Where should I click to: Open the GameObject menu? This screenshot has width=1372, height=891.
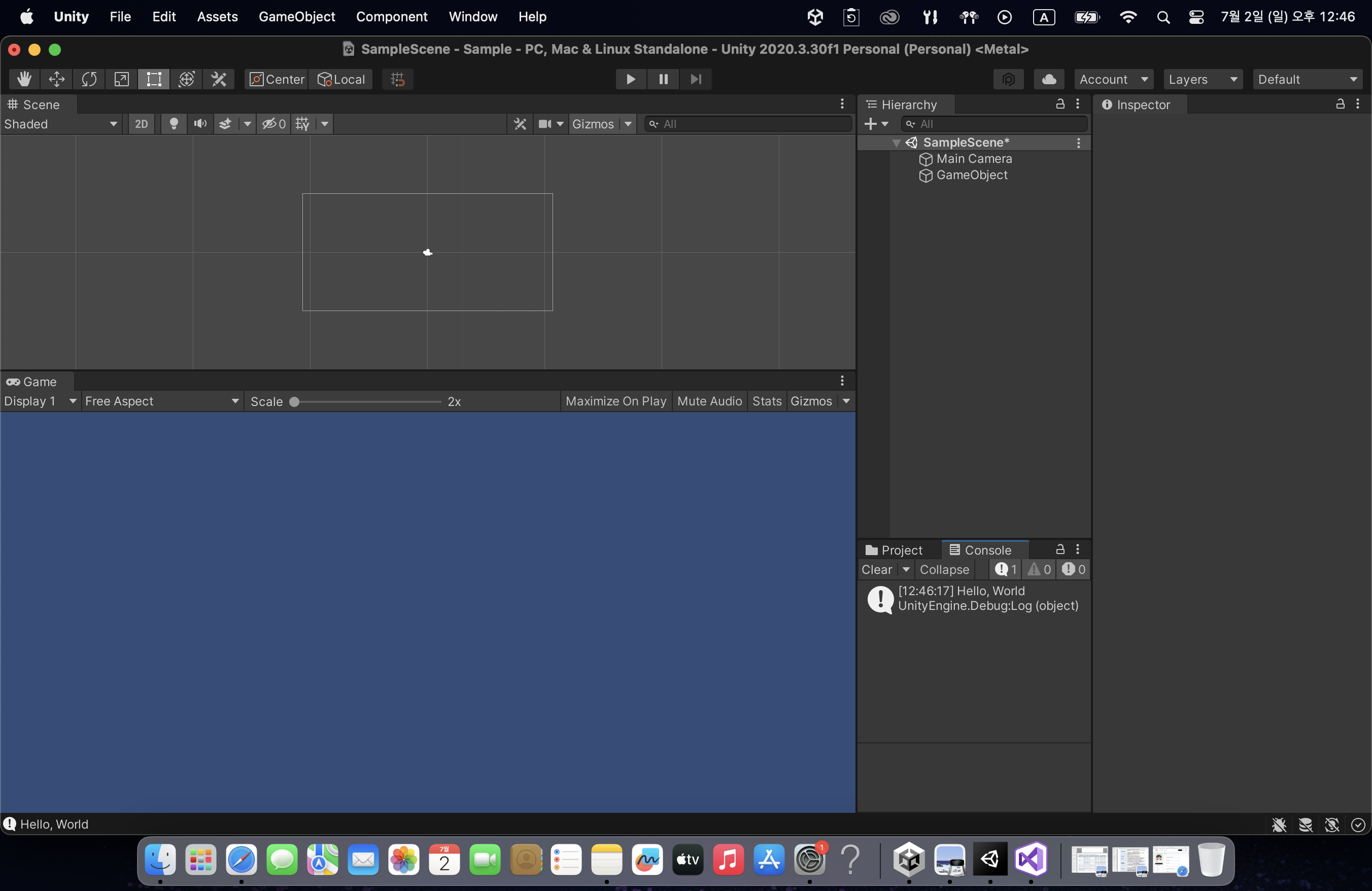296,17
